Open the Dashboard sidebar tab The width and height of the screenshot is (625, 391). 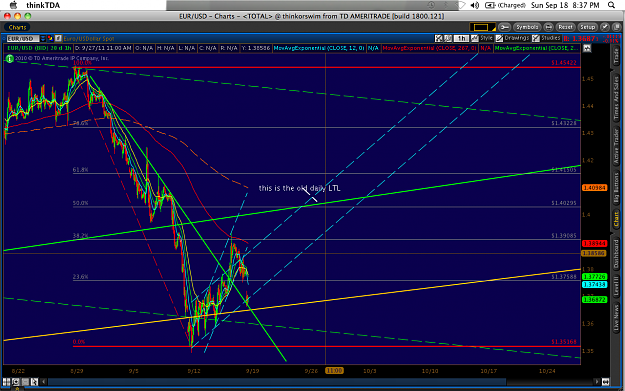[616, 254]
